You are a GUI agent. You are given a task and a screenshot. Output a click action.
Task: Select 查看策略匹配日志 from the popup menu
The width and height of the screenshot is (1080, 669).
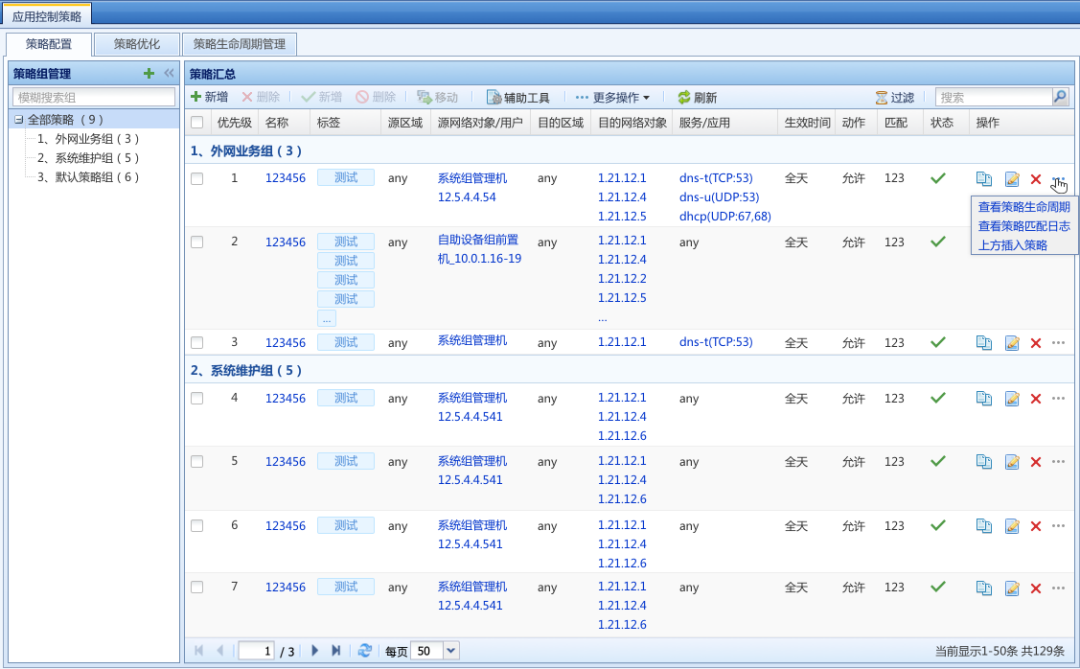click(1023, 226)
